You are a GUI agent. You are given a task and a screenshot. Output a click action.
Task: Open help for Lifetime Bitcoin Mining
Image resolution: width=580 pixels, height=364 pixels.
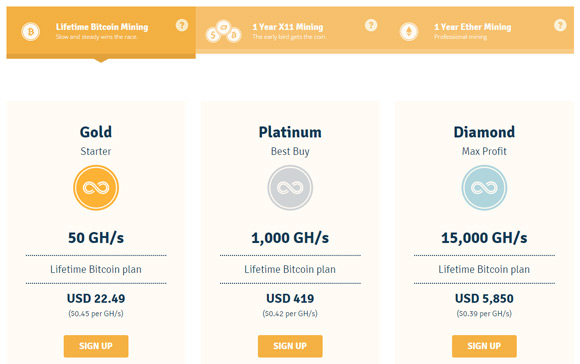[182, 25]
